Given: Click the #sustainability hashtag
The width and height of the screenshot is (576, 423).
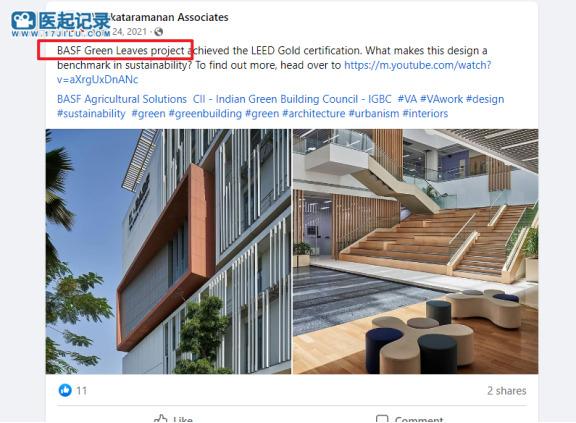Looking at the screenshot, I should coord(91,113).
